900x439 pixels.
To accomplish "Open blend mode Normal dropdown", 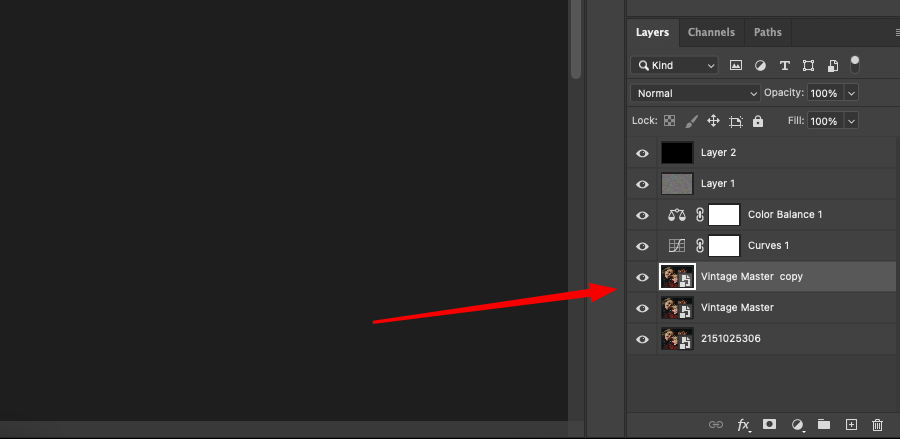I will [x=695, y=93].
